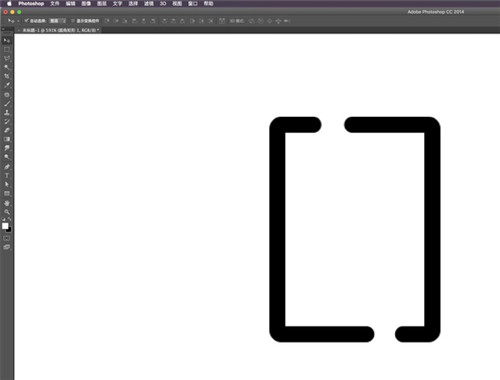Select the Clone Stamp tool
The height and width of the screenshot is (380, 500).
pos(7,112)
